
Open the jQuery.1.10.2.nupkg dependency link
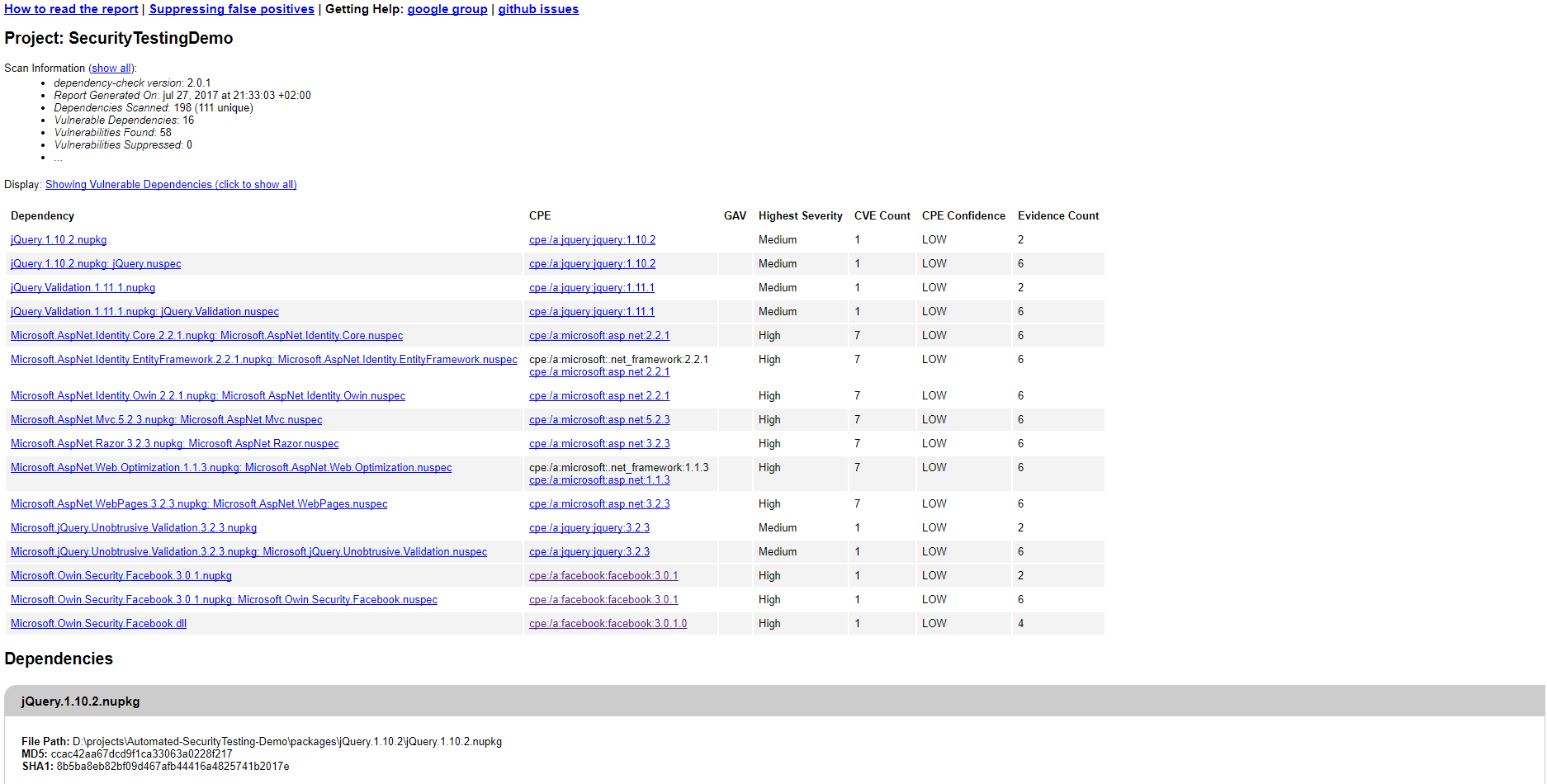click(x=59, y=240)
